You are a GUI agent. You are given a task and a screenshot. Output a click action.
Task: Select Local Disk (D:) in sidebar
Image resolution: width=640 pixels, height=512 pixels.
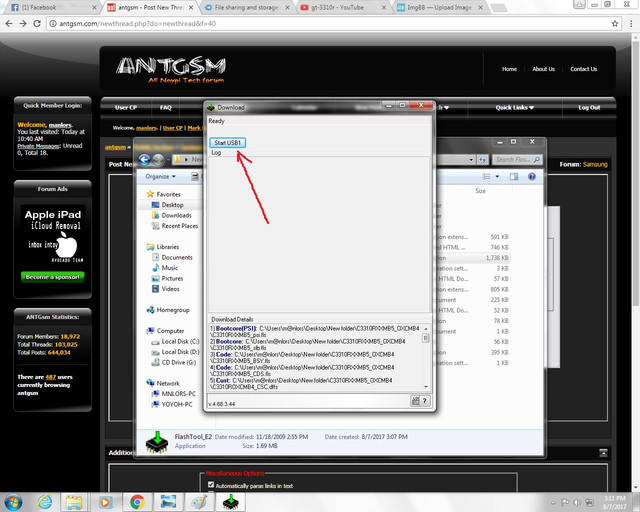pos(180,352)
